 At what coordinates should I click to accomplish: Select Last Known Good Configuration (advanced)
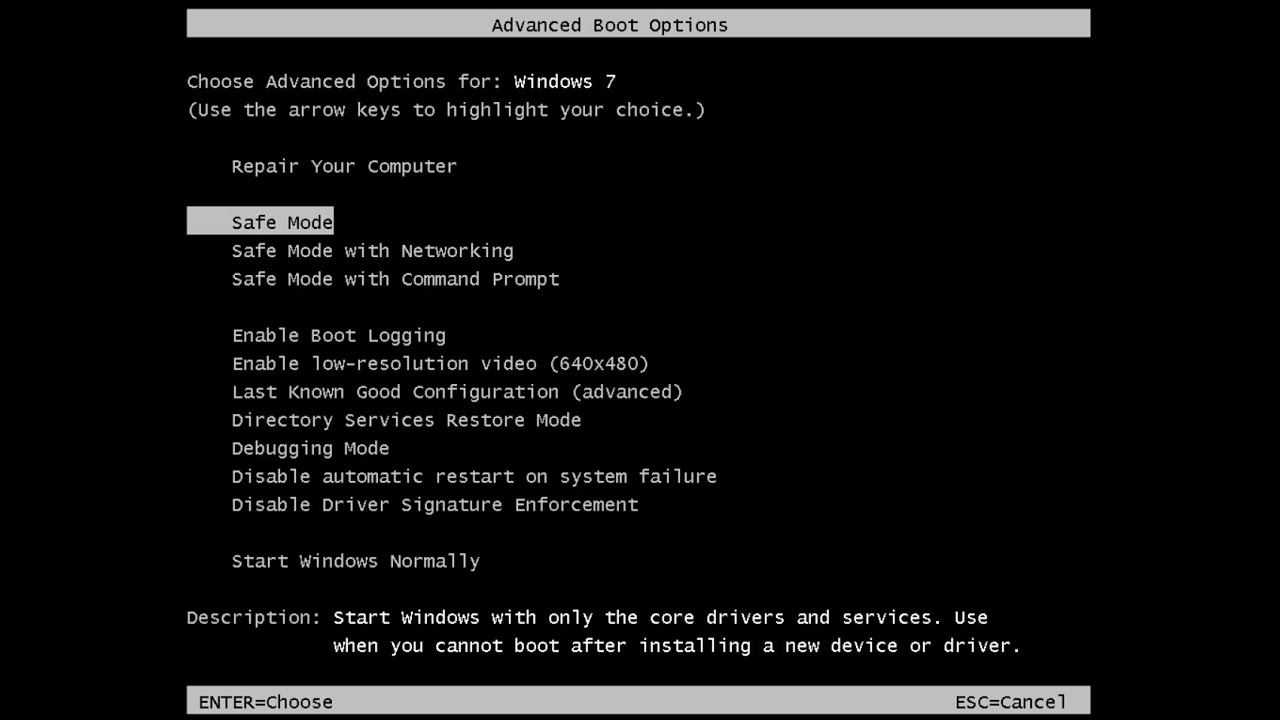(457, 392)
